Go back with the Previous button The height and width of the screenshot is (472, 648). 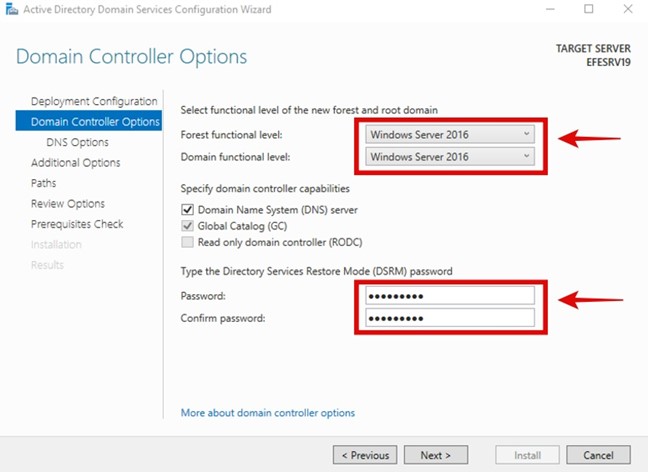click(365, 455)
